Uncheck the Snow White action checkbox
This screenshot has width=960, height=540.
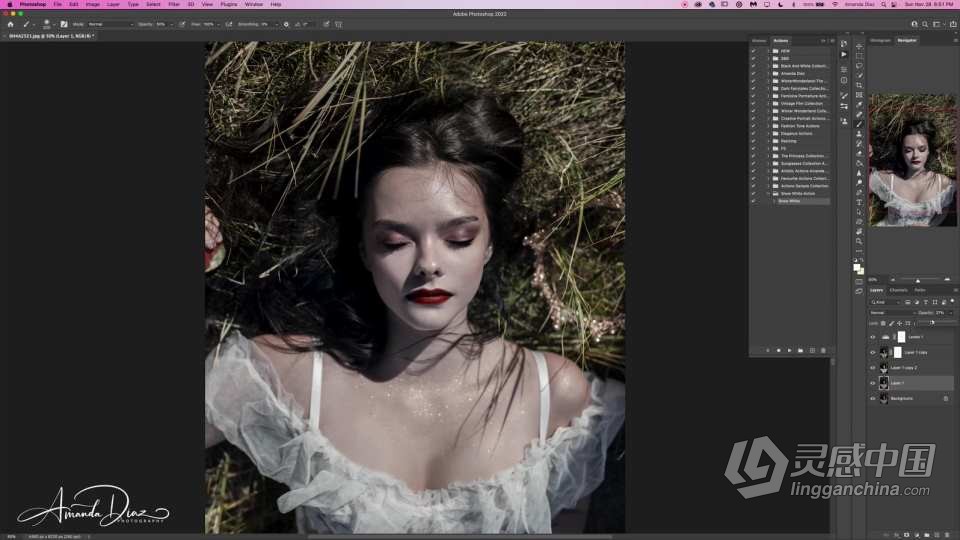[754, 201]
